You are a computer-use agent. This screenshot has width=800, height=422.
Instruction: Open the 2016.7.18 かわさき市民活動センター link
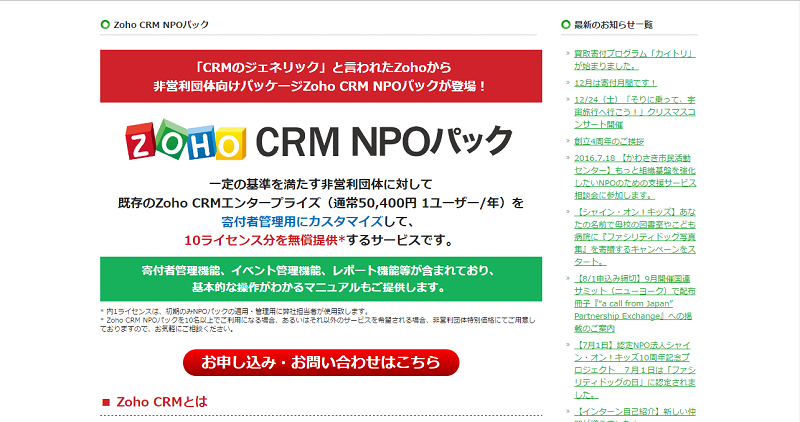[x=635, y=177]
